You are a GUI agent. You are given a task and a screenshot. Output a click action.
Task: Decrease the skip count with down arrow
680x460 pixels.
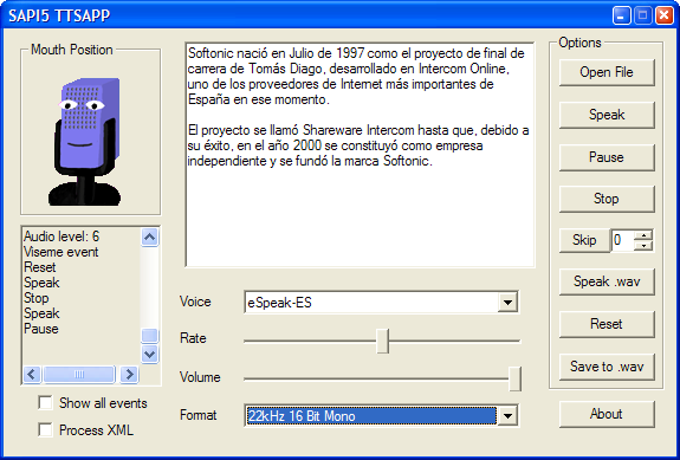(643, 246)
